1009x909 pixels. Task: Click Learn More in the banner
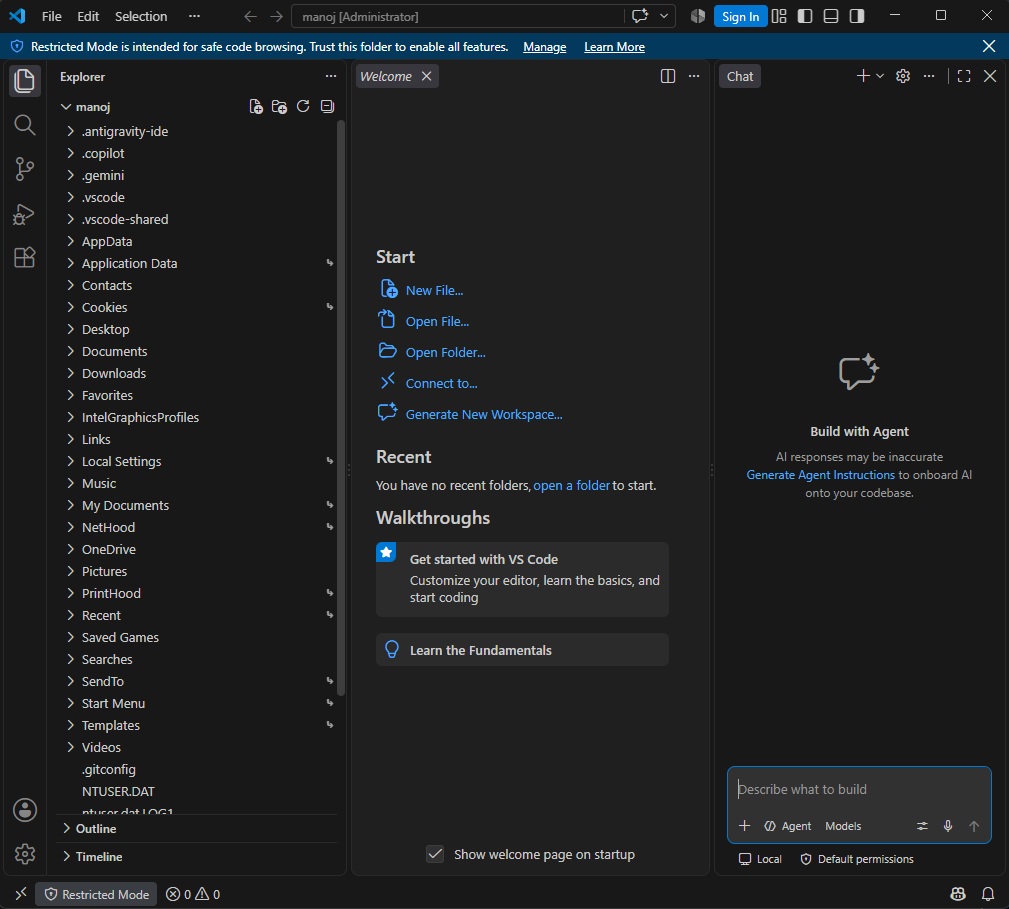pos(615,47)
